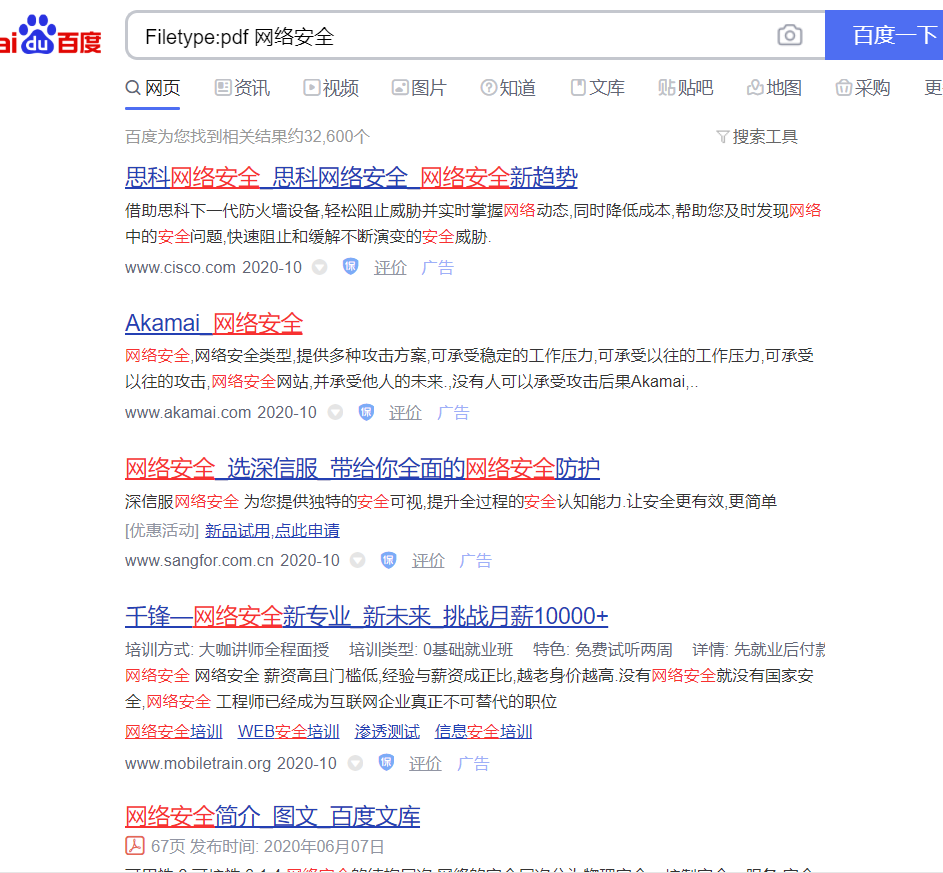Viewport: 943px width, 873px height.
Task: Open camera image search icon
Action: pos(790,35)
